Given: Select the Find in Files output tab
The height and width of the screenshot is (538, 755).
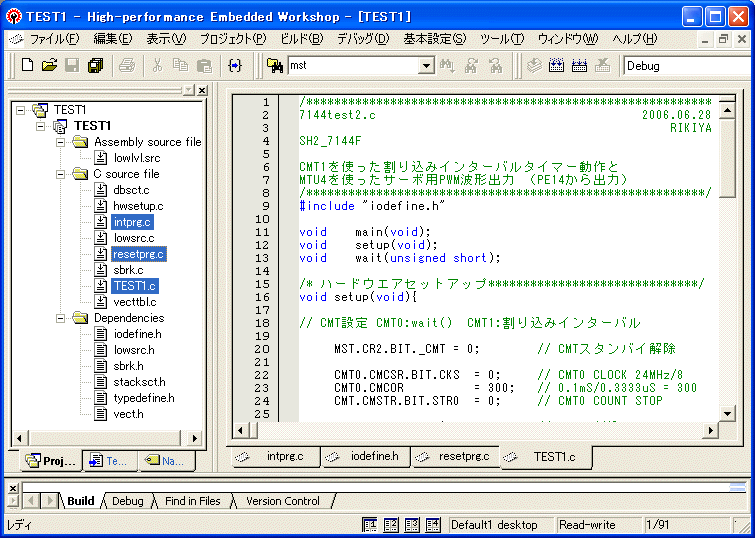Looking at the screenshot, I should (193, 501).
